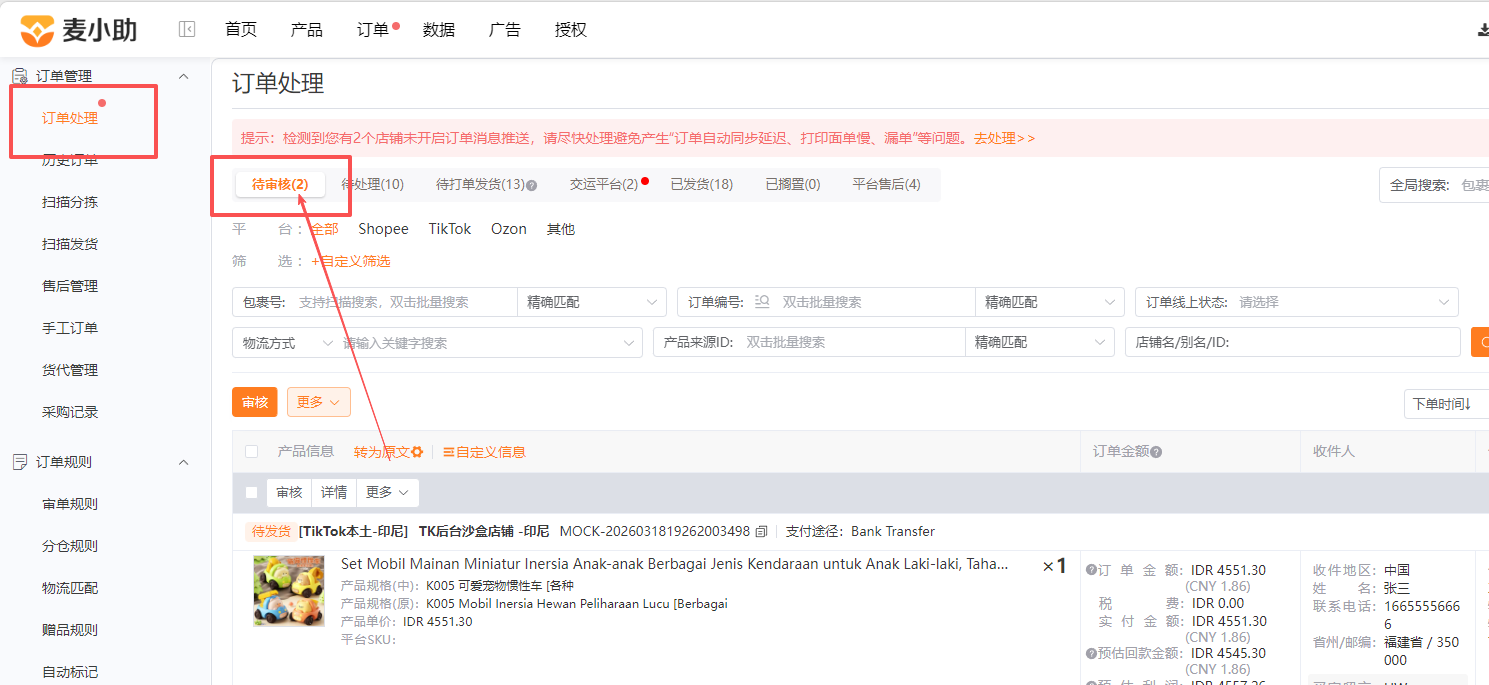Click the help icon beside 待打单发货(13)
Viewport: 1489px width, 685px height.
[532, 185]
